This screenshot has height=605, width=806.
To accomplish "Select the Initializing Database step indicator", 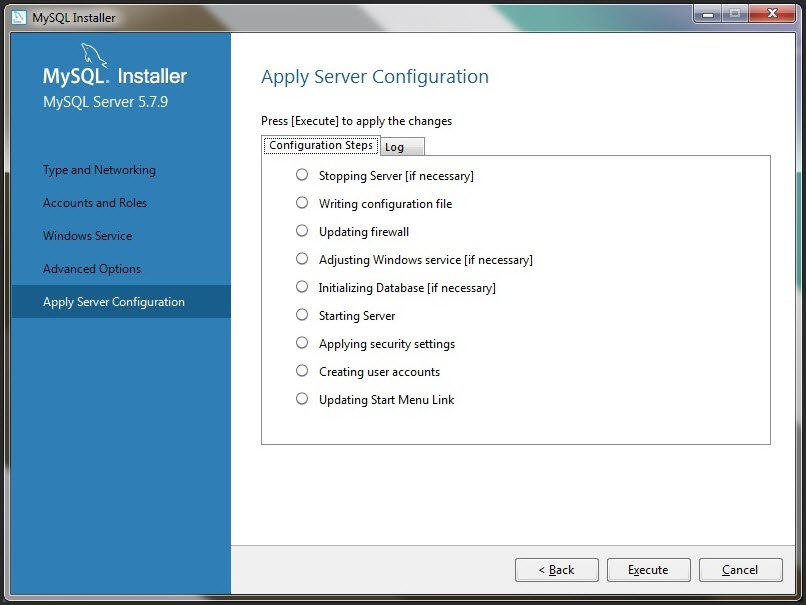I will (x=302, y=287).
